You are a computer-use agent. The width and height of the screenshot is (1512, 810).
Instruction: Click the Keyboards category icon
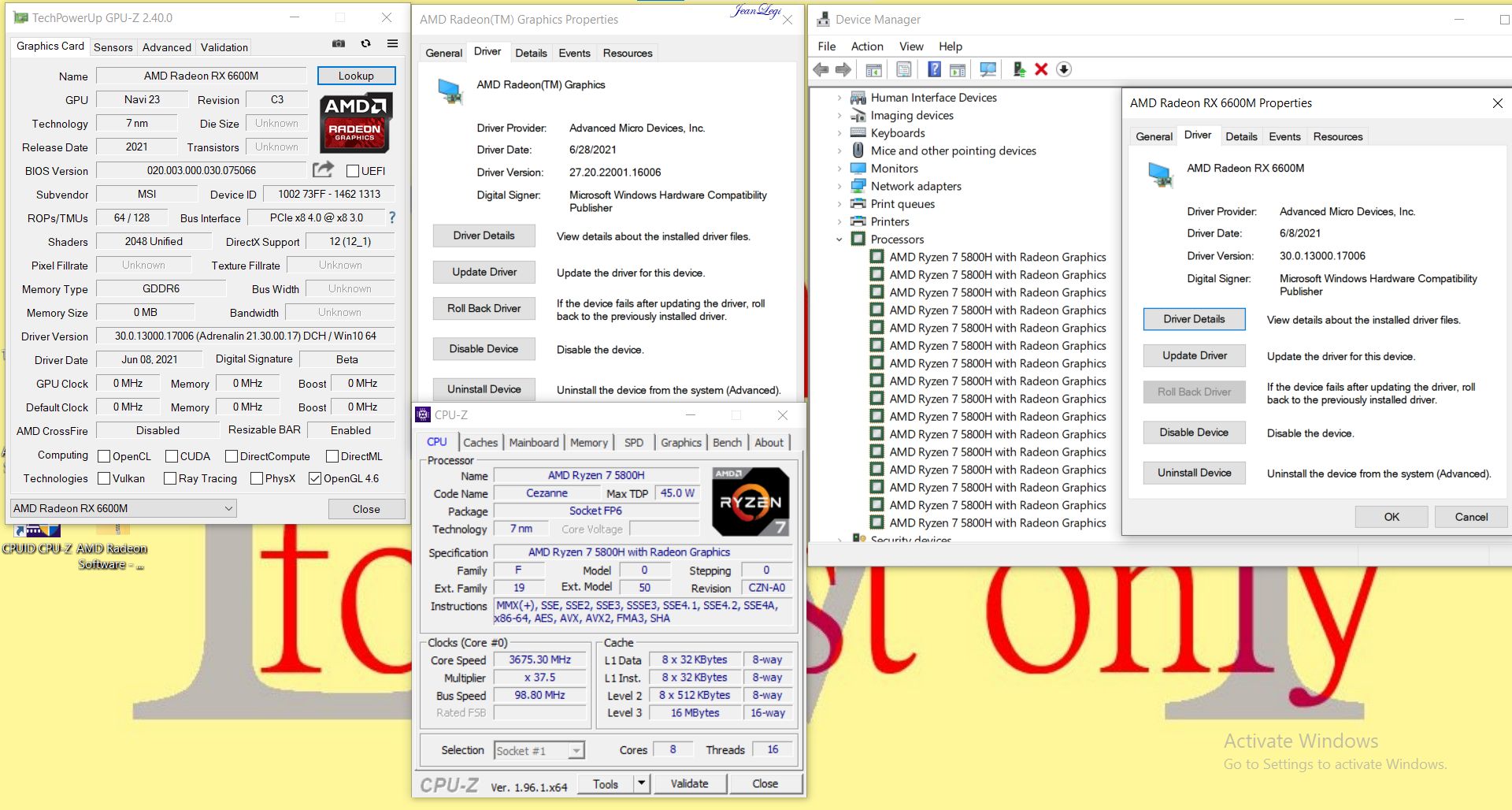tap(858, 133)
